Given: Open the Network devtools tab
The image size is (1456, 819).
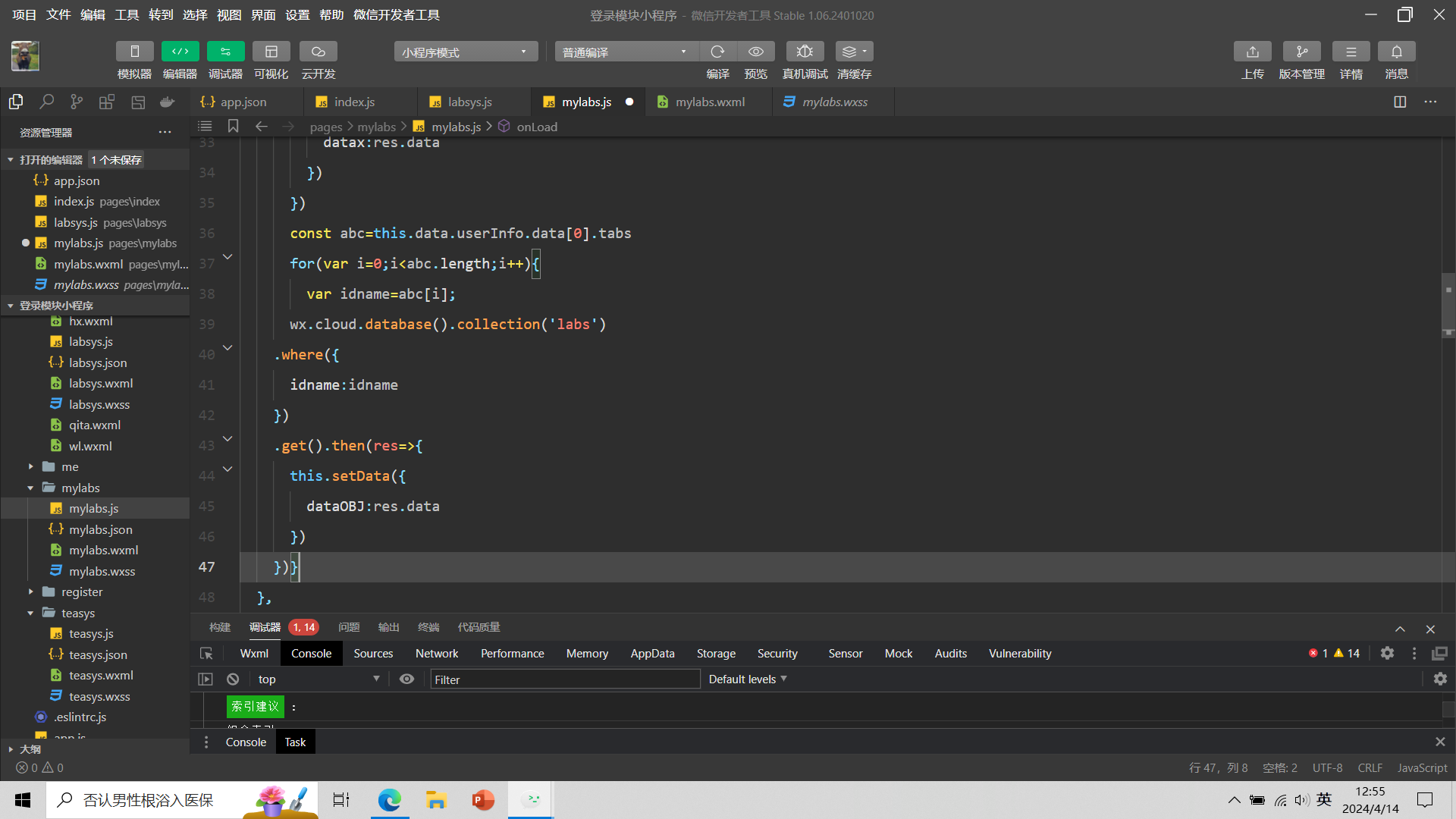Looking at the screenshot, I should pos(436,653).
